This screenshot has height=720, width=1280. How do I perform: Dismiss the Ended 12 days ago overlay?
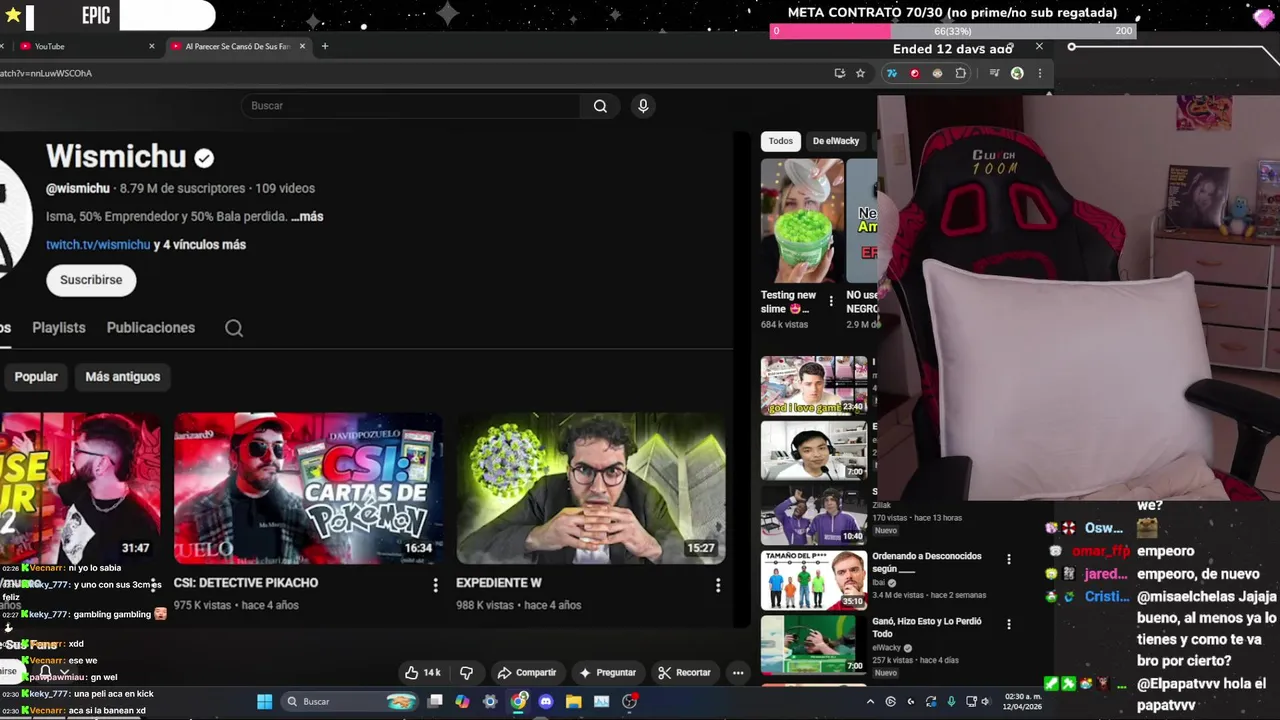coord(1039,47)
